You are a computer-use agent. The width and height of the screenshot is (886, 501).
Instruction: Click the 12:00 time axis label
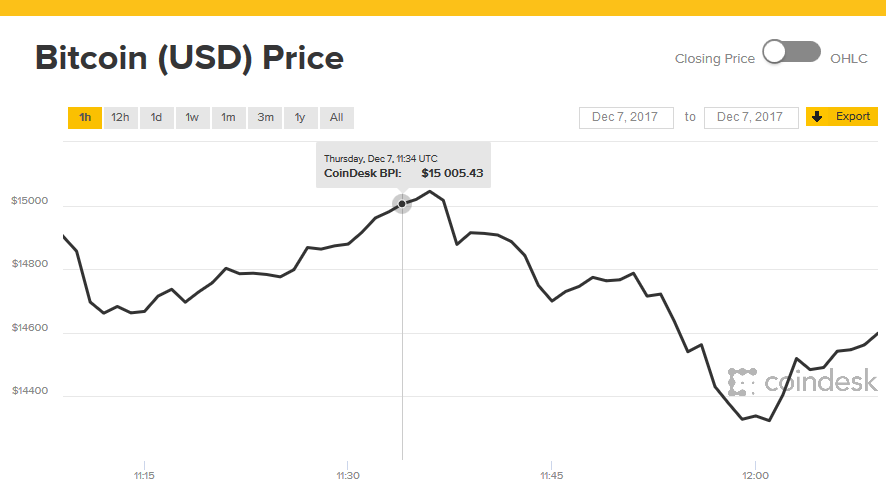[x=755, y=476]
